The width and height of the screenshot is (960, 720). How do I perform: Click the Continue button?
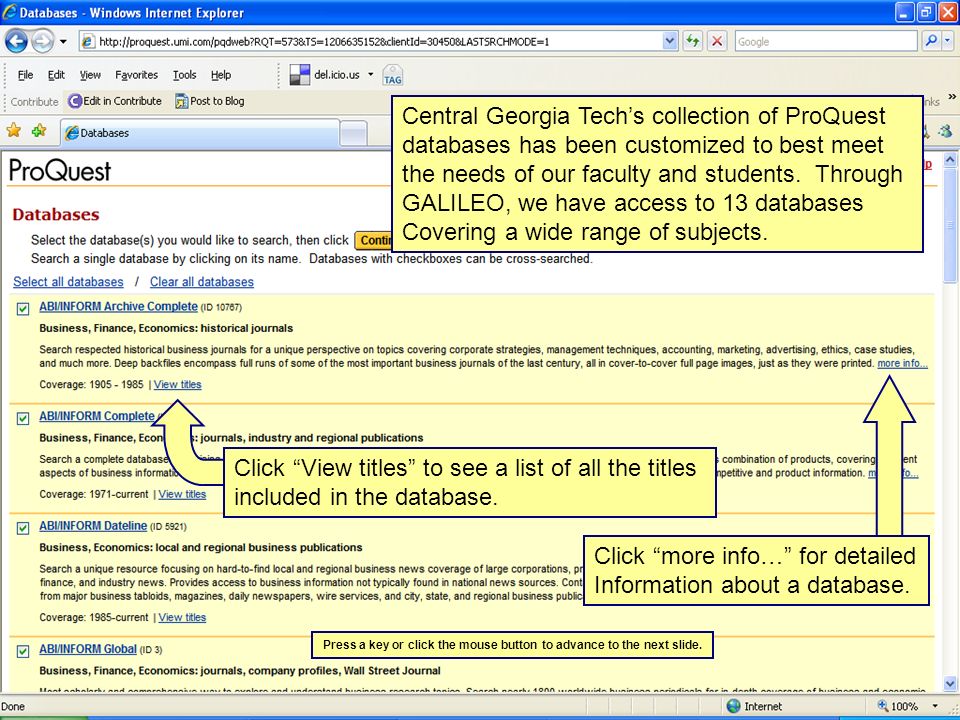tap(373, 240)
